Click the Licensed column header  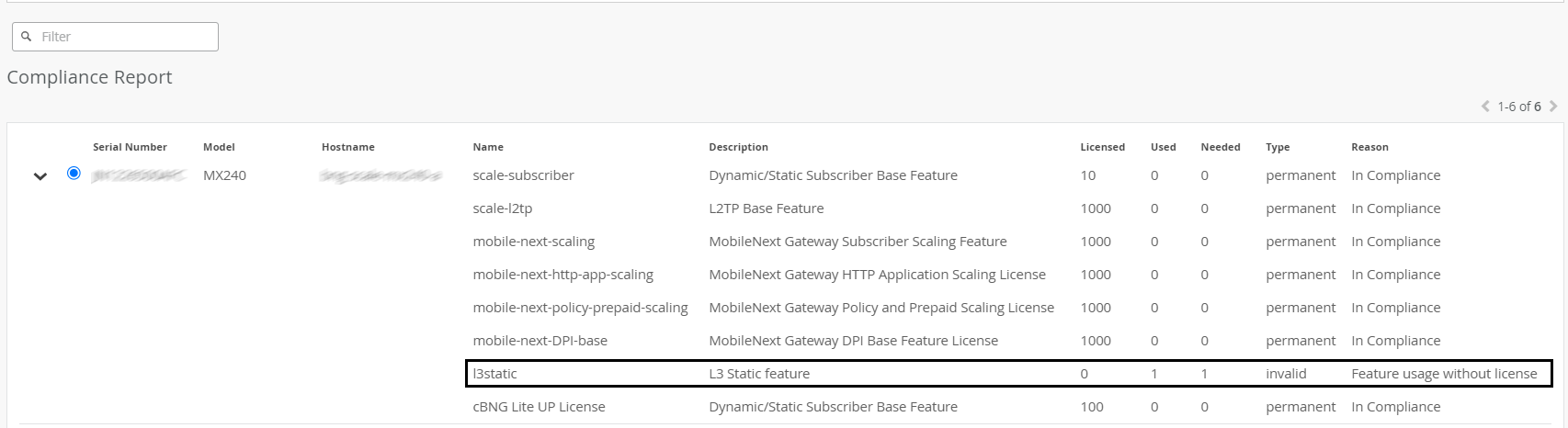coord(1102,147)
